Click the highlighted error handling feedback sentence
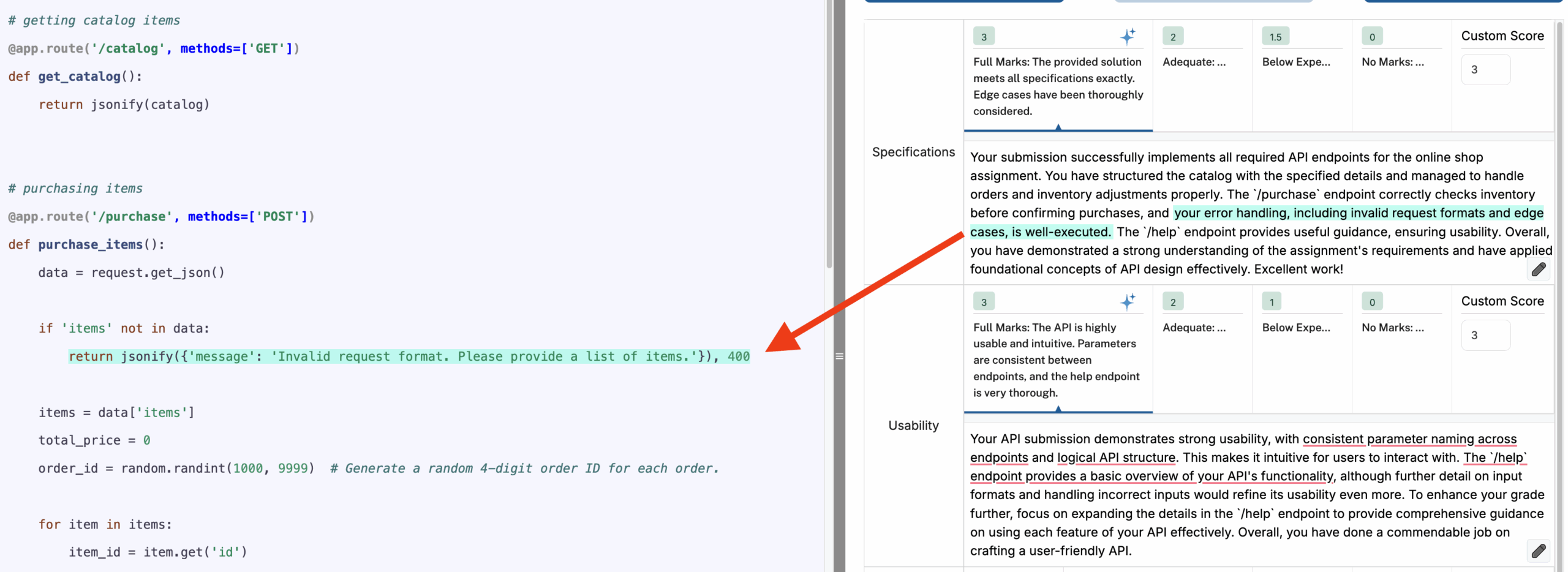Image resolution: width=1568 pixels, height=572 pixels. [1357, 214]
